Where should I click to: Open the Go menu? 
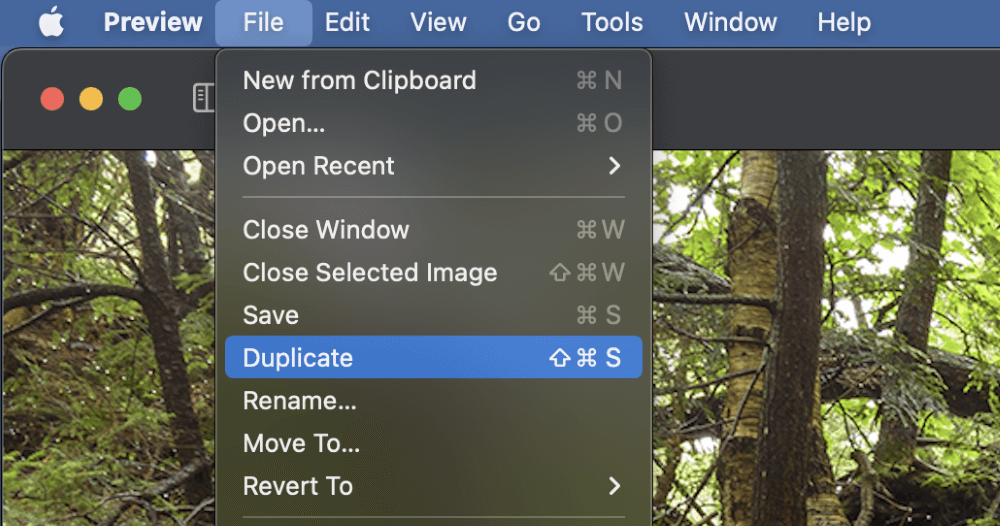tap(524, 22)
